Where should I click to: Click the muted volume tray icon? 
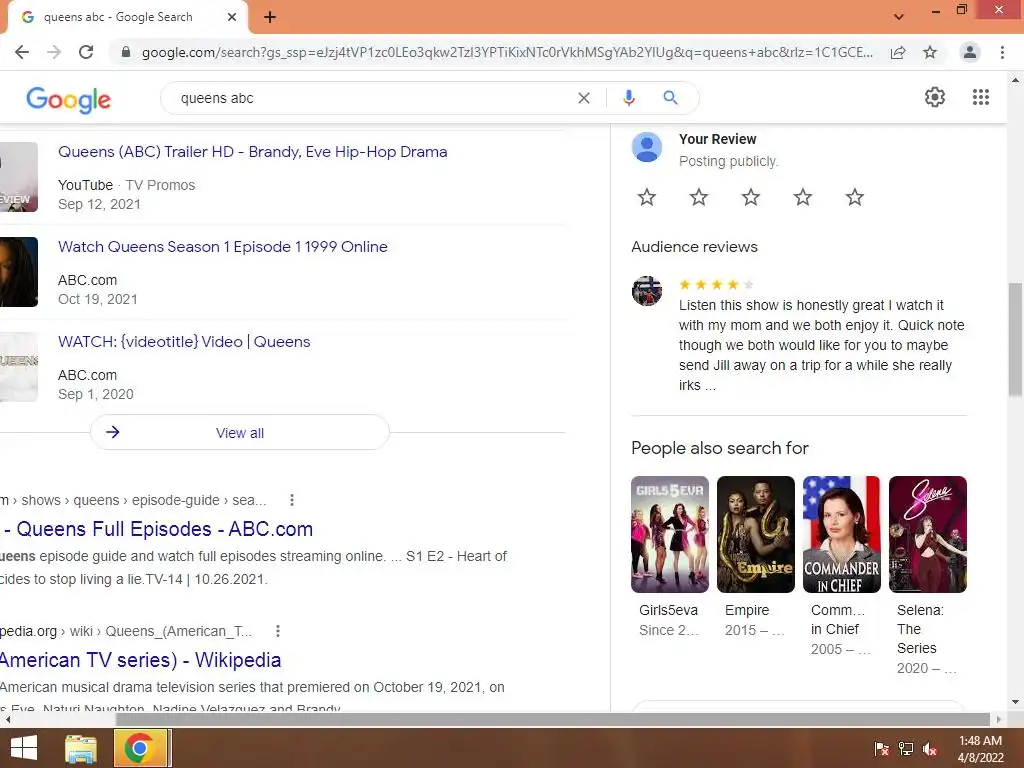click(x=930, y=748)
